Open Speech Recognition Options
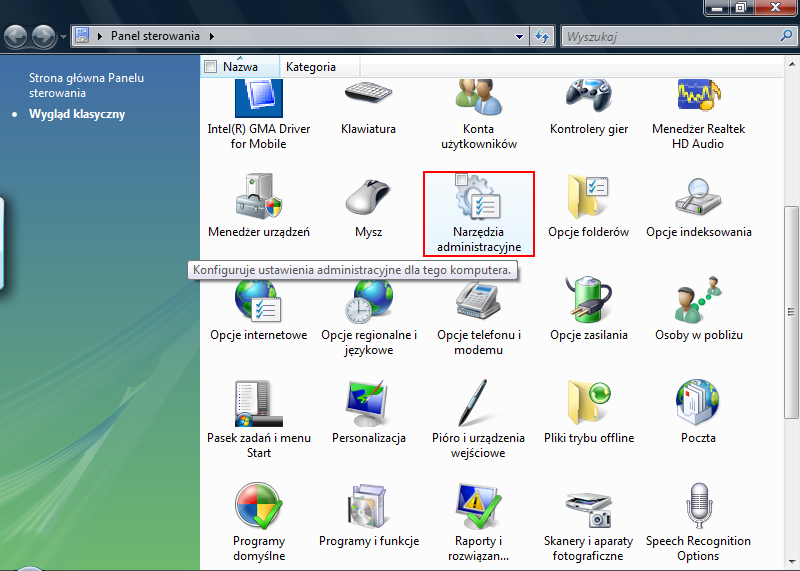Image resolution: width=800 pixels, height=571 pixels. (698, 509)
